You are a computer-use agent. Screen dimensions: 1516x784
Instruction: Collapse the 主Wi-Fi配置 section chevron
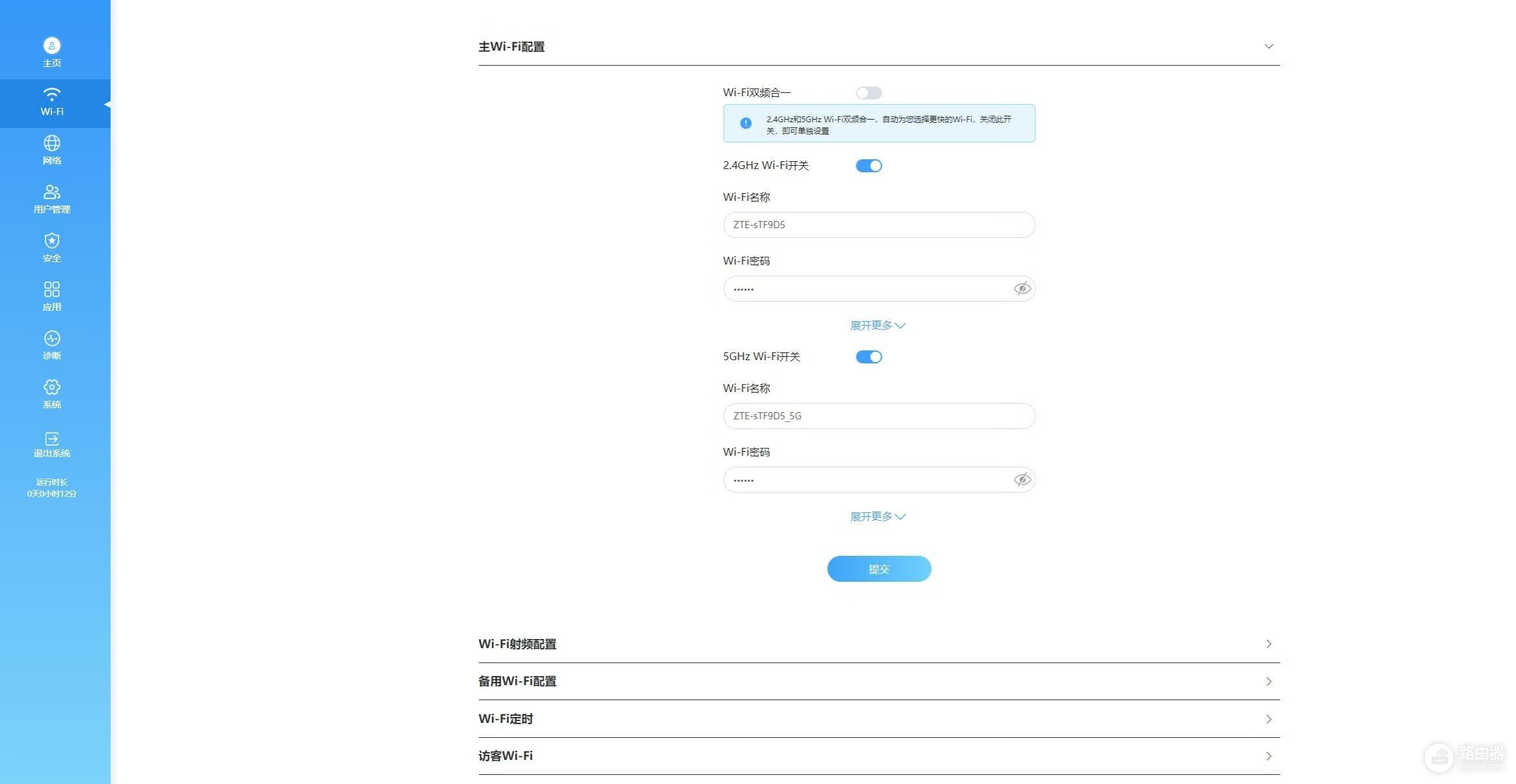click(x=1269, y=46)
